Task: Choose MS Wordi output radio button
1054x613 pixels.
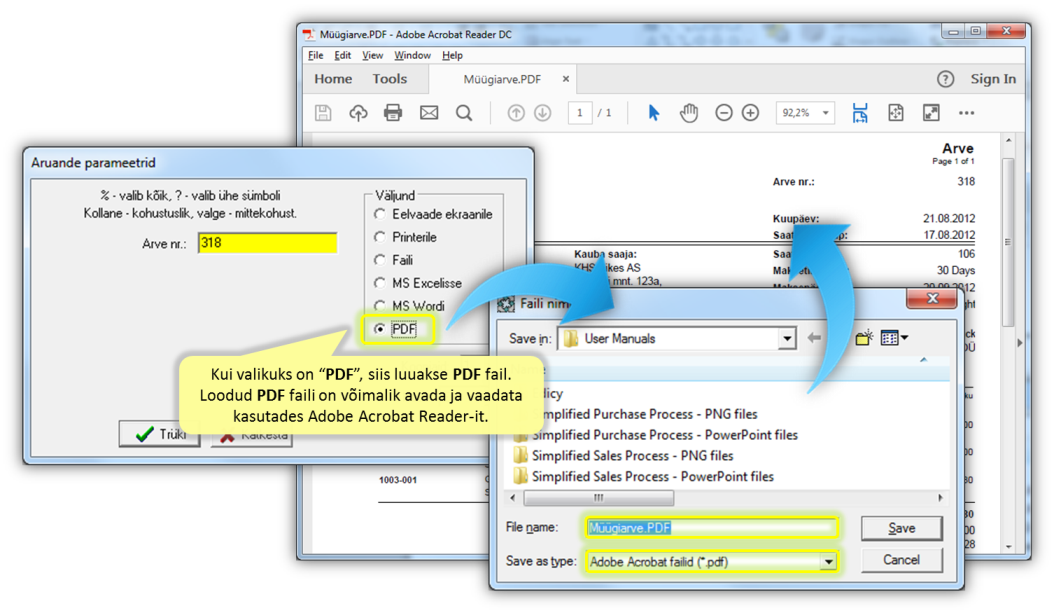Action: pyautogui.click(x=380, y=306)
